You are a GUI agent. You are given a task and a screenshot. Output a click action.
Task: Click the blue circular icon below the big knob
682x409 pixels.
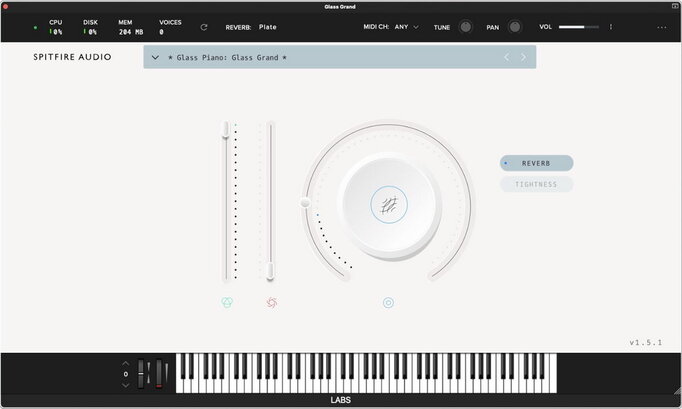pyautogui.click(x=388, y=302)
